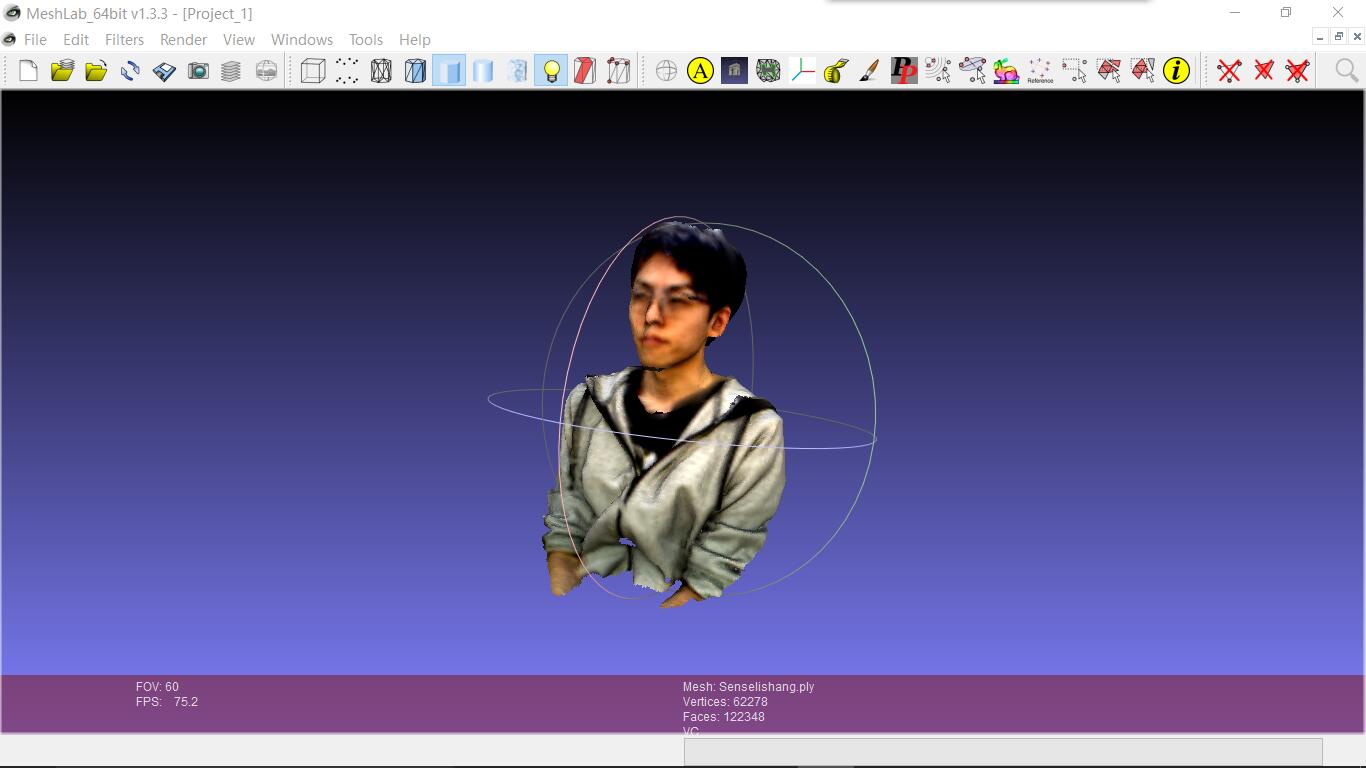
Task: Click the 'Faces: 122348' text
Action: pos(723,717)
